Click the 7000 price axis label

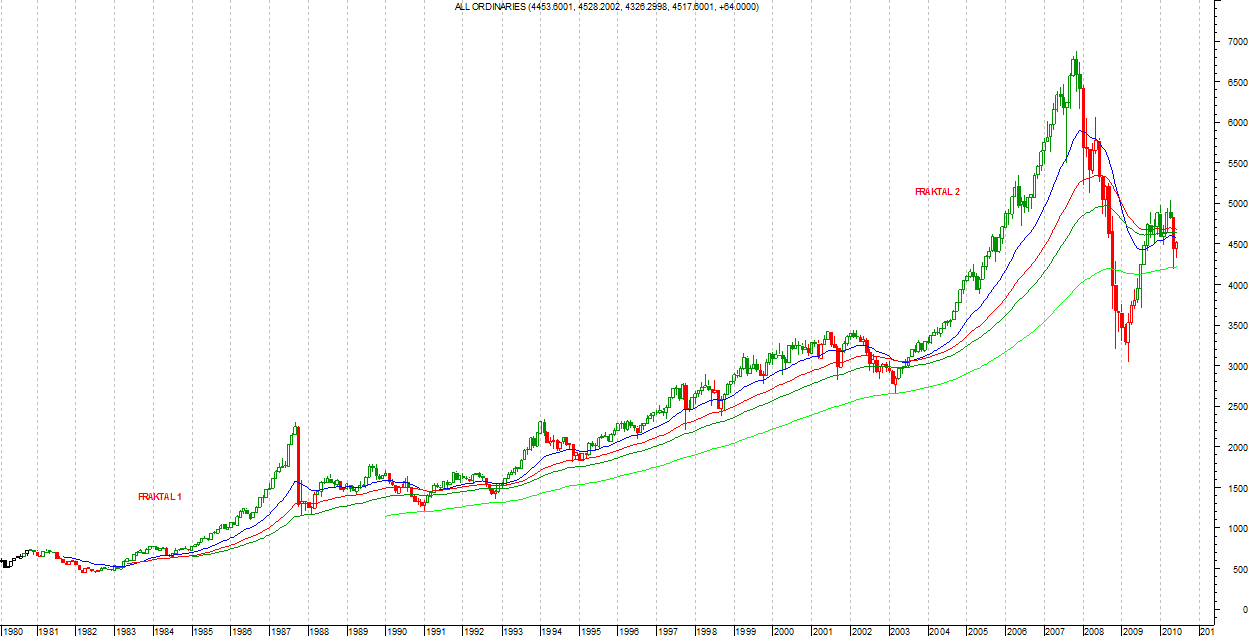(1229, 41)
